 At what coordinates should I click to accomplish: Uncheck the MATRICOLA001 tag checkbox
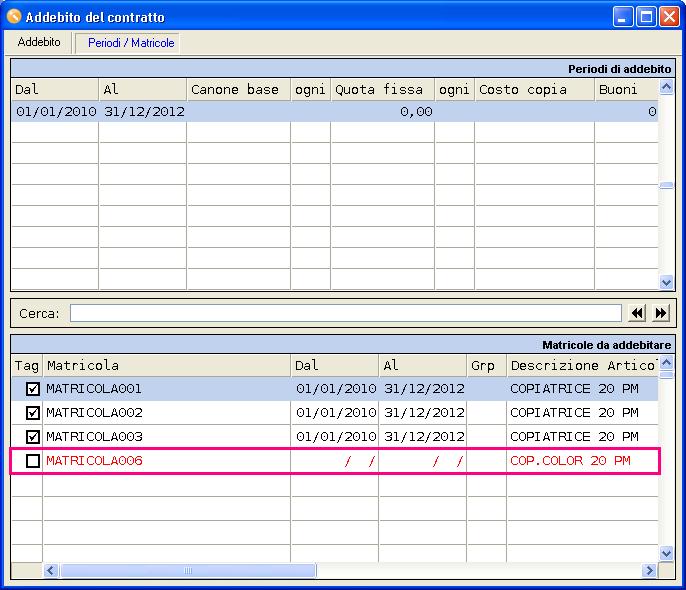coord(33,389)
